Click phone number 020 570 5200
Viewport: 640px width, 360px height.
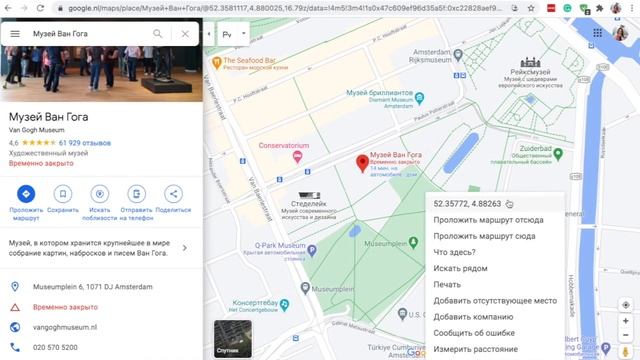[55, 347]
